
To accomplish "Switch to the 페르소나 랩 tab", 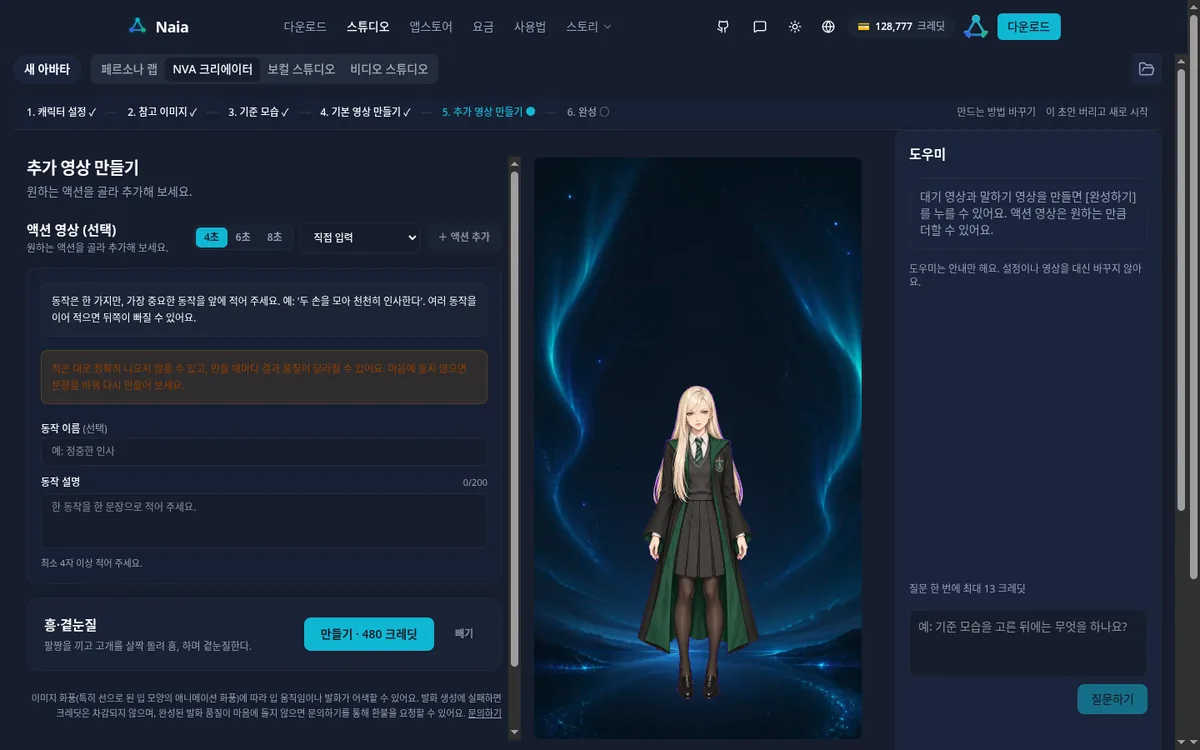I will coord(130,69).
